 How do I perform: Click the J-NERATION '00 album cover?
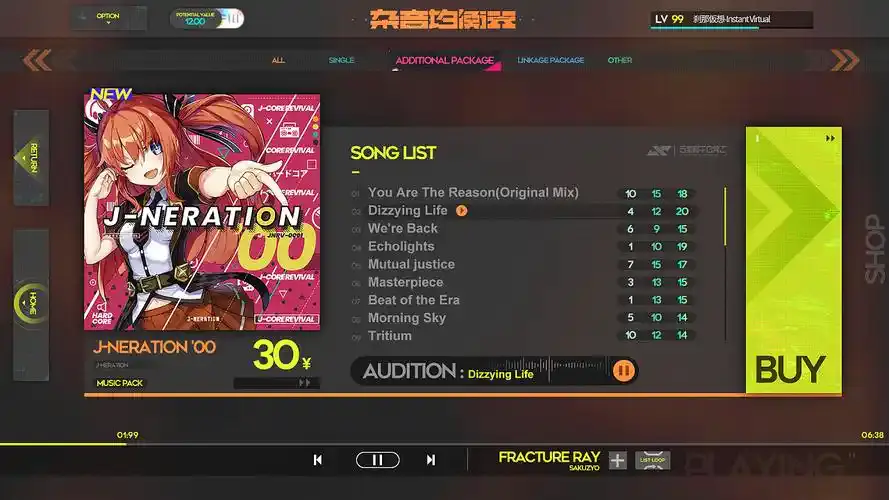coord(202,212)
